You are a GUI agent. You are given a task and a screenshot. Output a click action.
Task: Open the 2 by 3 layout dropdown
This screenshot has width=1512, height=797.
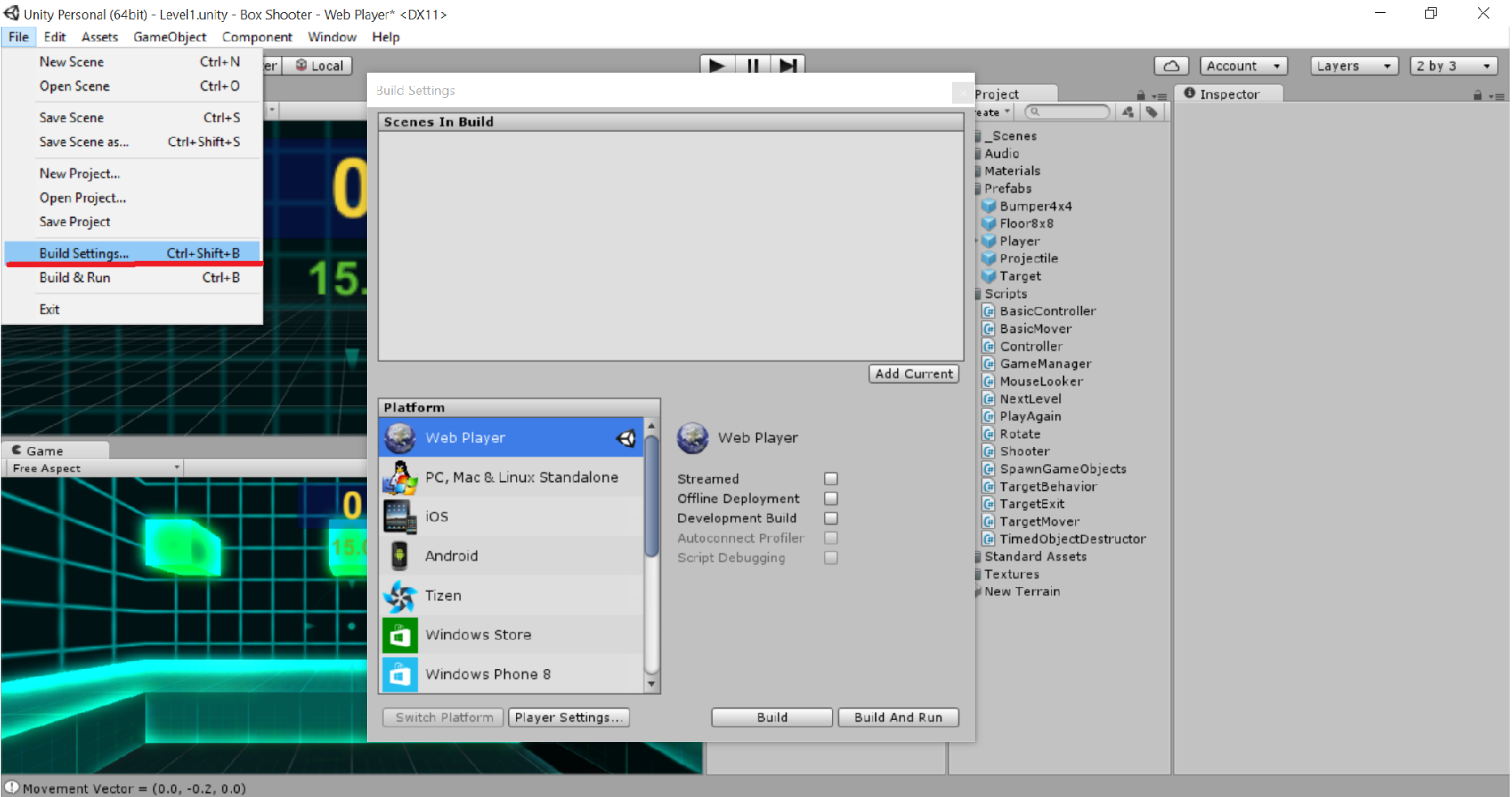pyautogui.click(x=1454, y=66)
